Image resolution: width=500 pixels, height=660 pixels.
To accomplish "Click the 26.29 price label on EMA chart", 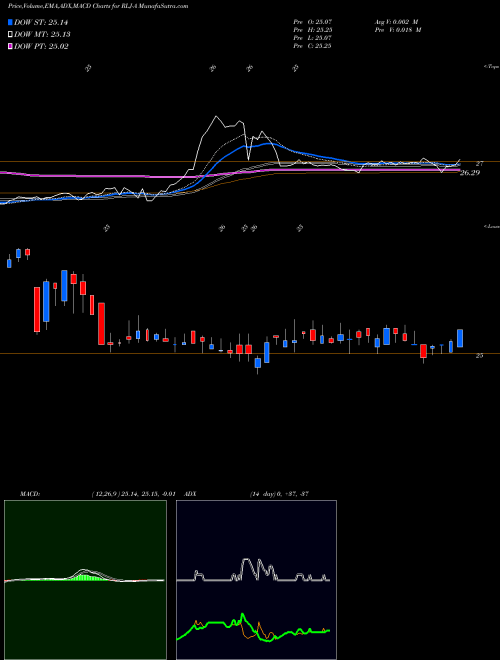I will tap(470, 173).
